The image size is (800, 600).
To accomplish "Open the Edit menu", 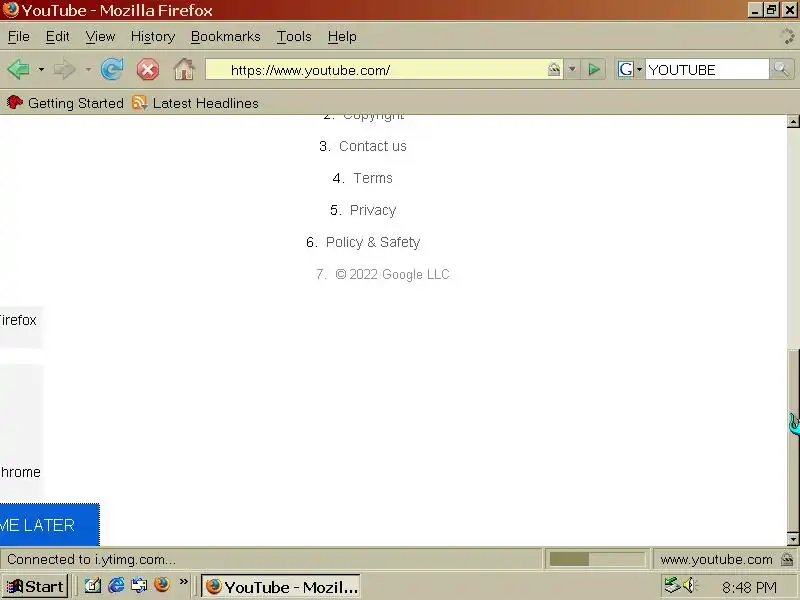I will tap(57, 37).
